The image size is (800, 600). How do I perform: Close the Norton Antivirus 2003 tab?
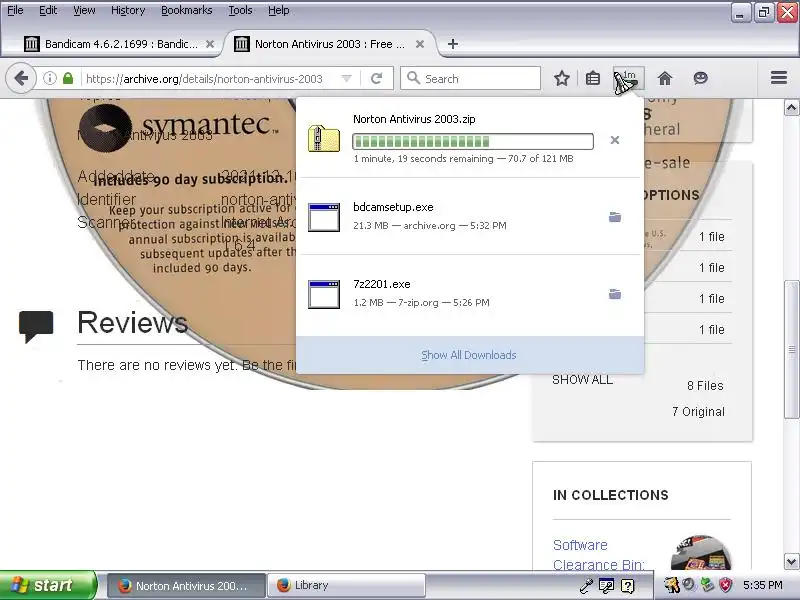(x=420, y=44)
